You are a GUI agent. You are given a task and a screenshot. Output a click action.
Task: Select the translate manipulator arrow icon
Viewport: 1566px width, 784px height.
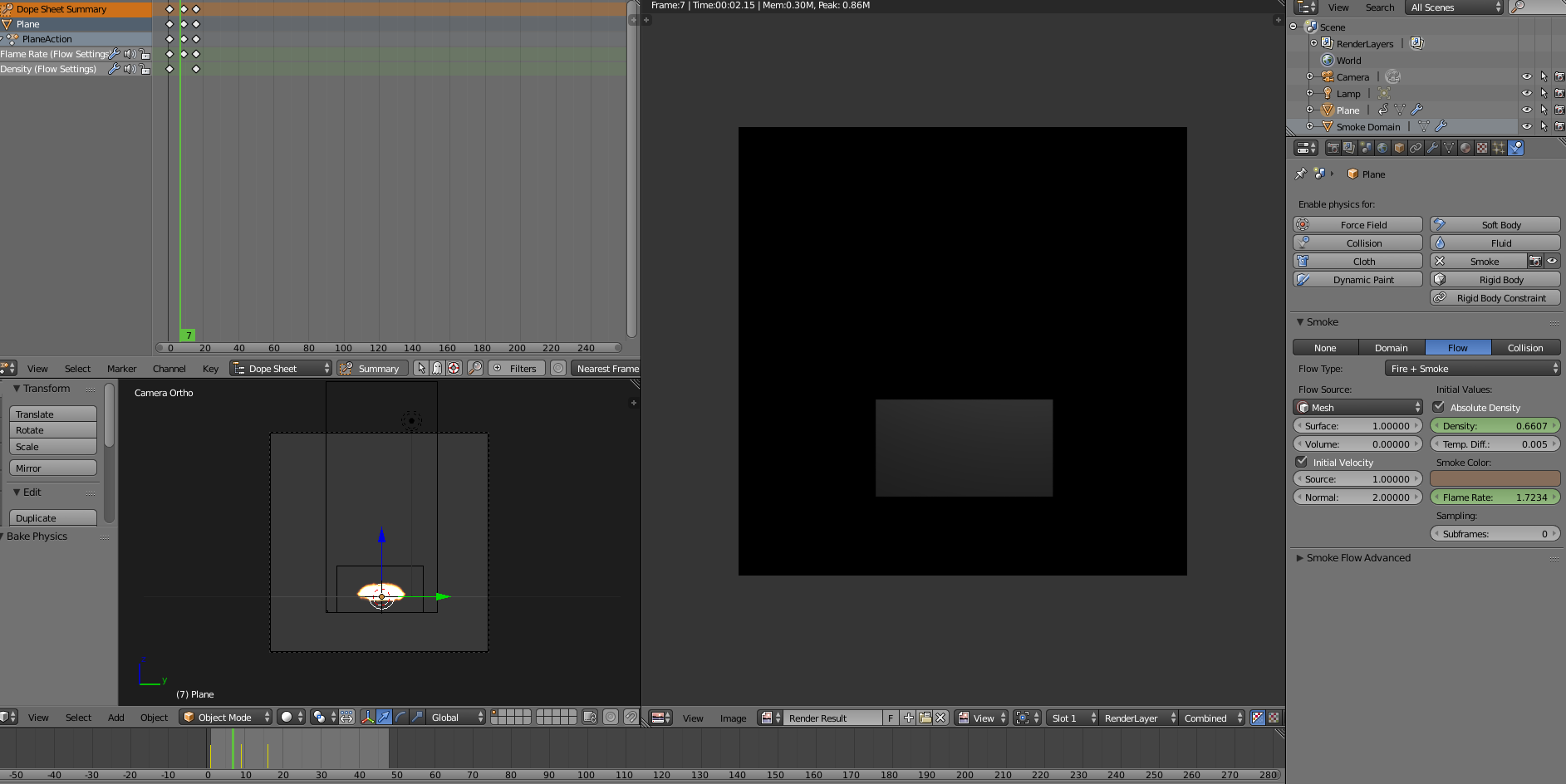coord(384,717)
